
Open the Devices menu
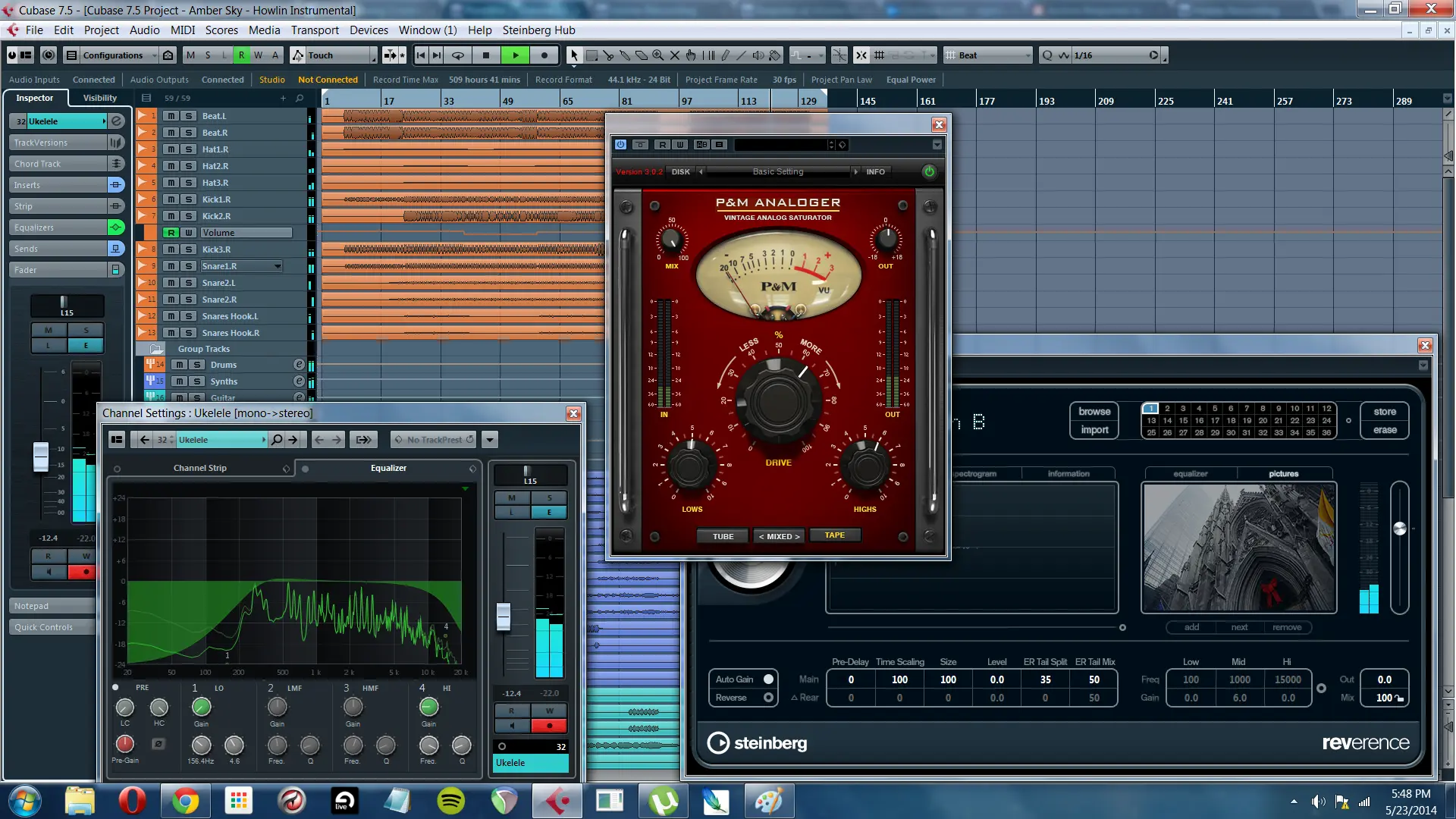(x=369, y=30)
